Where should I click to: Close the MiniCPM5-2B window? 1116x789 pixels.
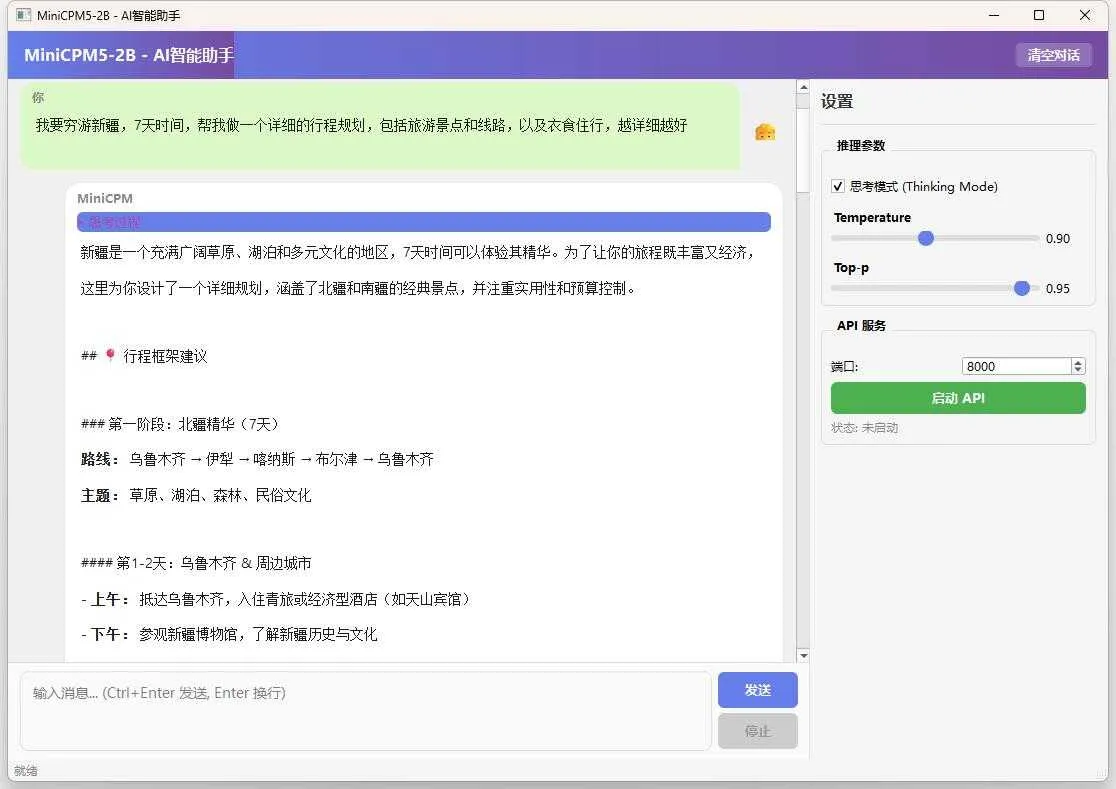point(1085,15)
